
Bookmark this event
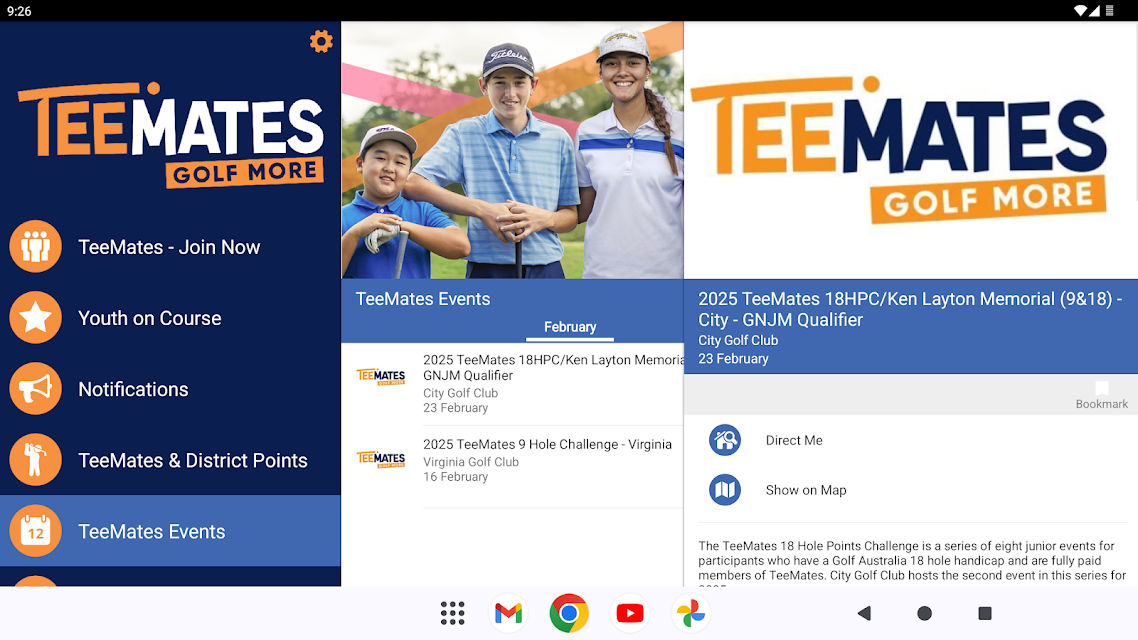[1101, 395]
